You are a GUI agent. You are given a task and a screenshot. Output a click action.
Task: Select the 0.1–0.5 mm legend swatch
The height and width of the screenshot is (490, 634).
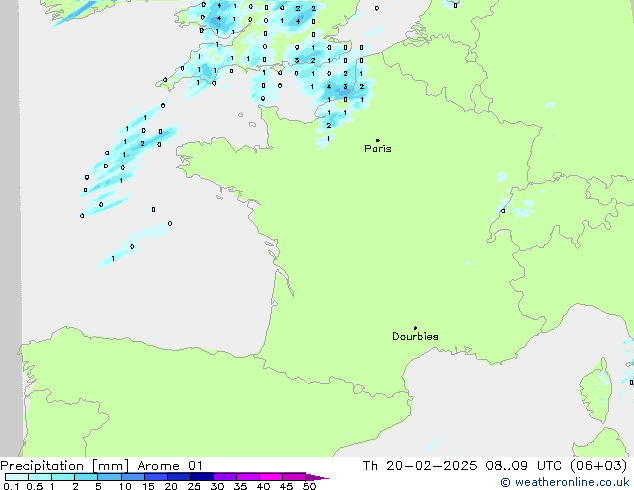click(17, 477)
